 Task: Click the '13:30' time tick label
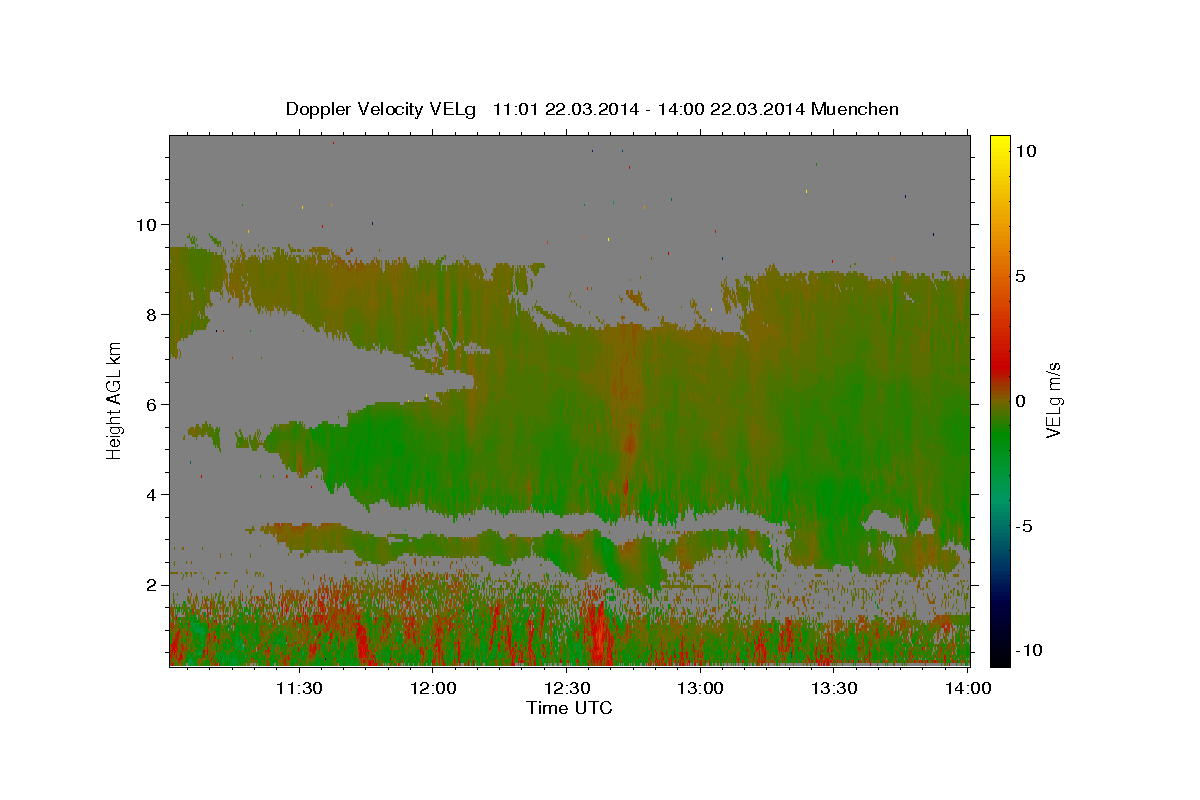[x=834, y=688]
